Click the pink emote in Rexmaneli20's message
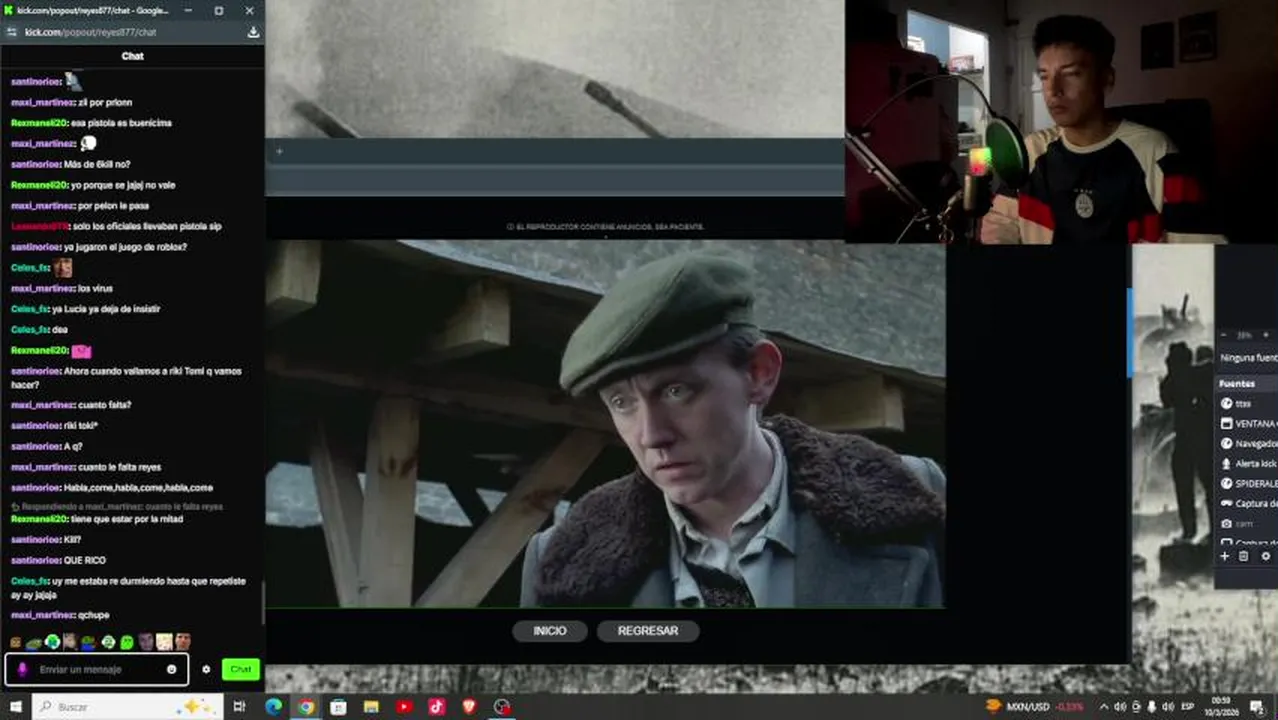 point(81,351)
